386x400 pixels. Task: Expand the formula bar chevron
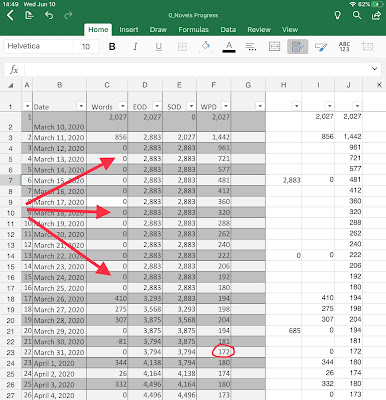point(375,69)
